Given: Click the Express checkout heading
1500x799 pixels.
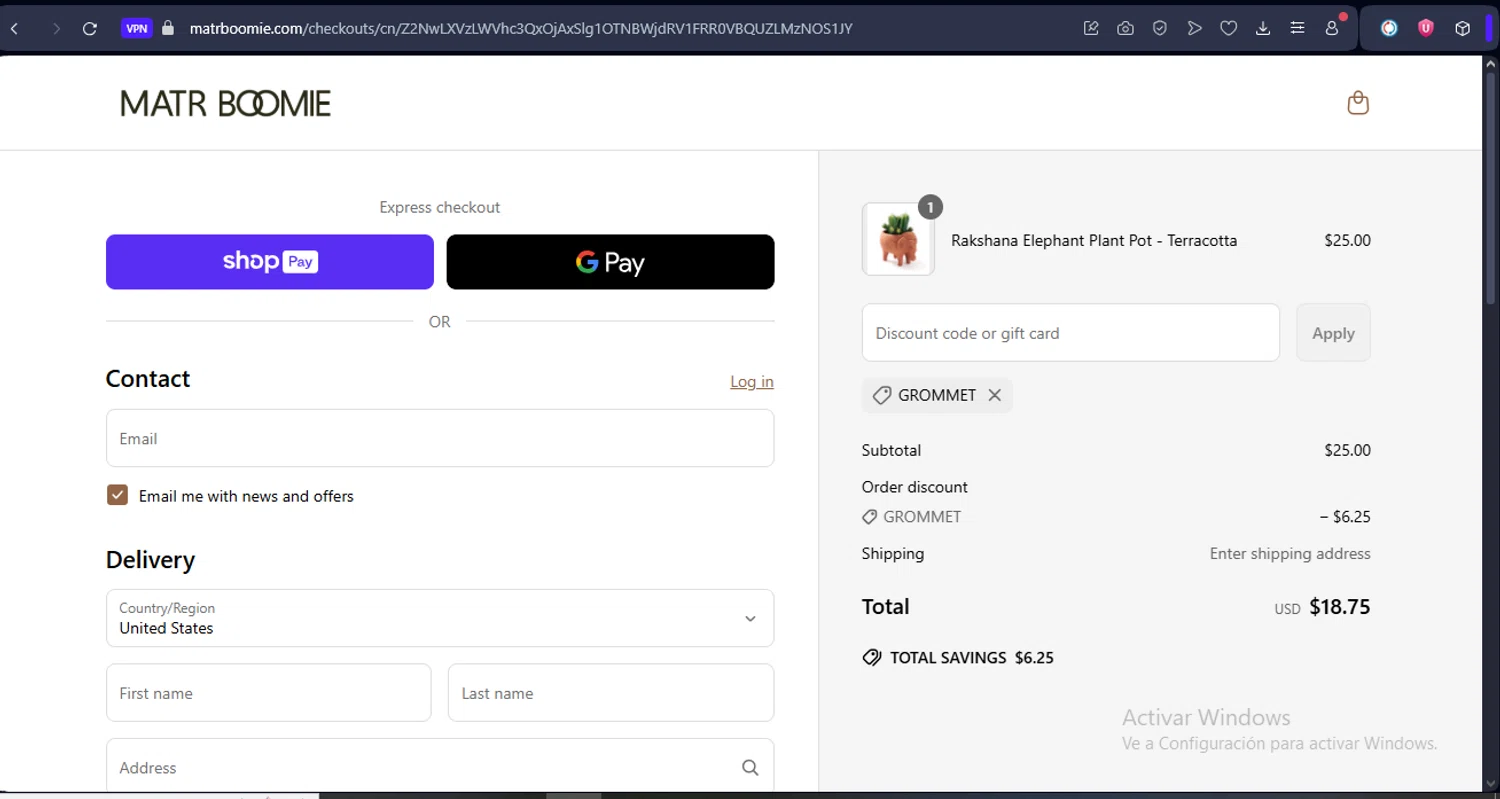Looking at the screenshot, I should tap(440, 207).
